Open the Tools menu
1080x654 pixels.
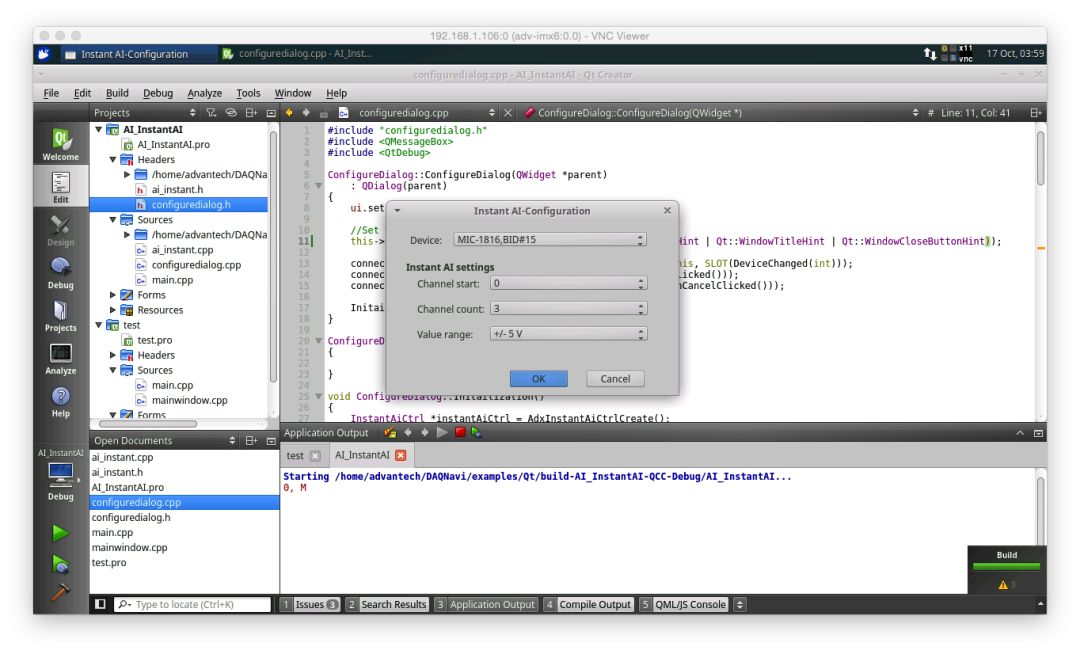point(248,93)
